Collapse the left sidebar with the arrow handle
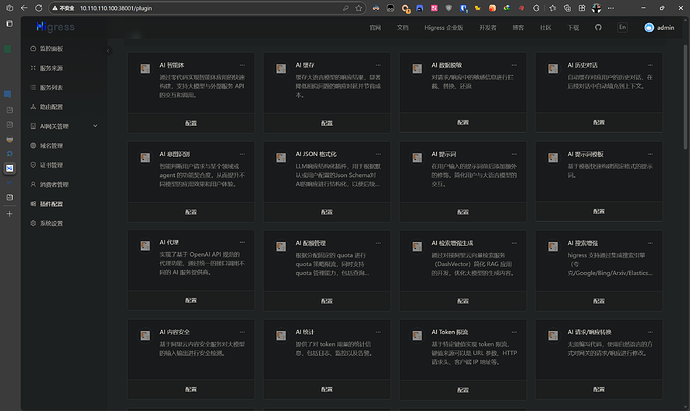The height and width of the screenshot is (411, 690). click(108, 51)
